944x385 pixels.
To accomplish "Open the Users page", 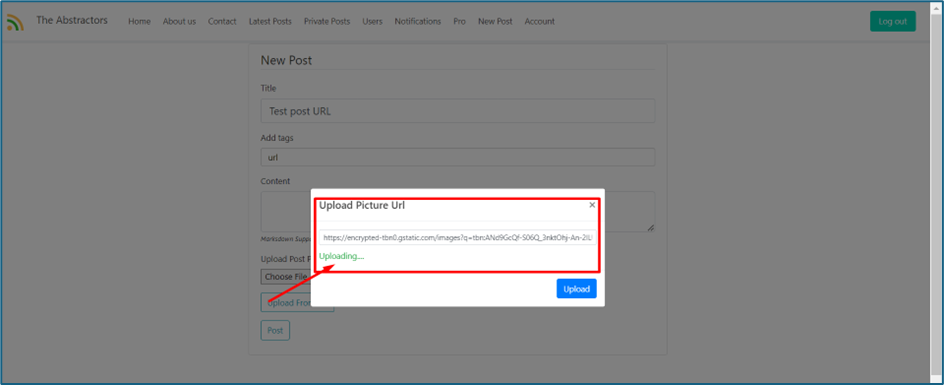I will coord(372,21).
